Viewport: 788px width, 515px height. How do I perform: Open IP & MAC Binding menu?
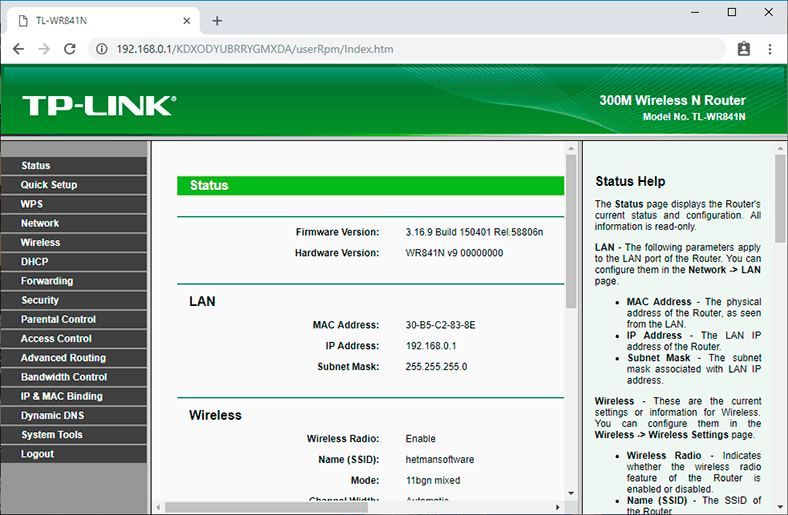click(74, 396)
